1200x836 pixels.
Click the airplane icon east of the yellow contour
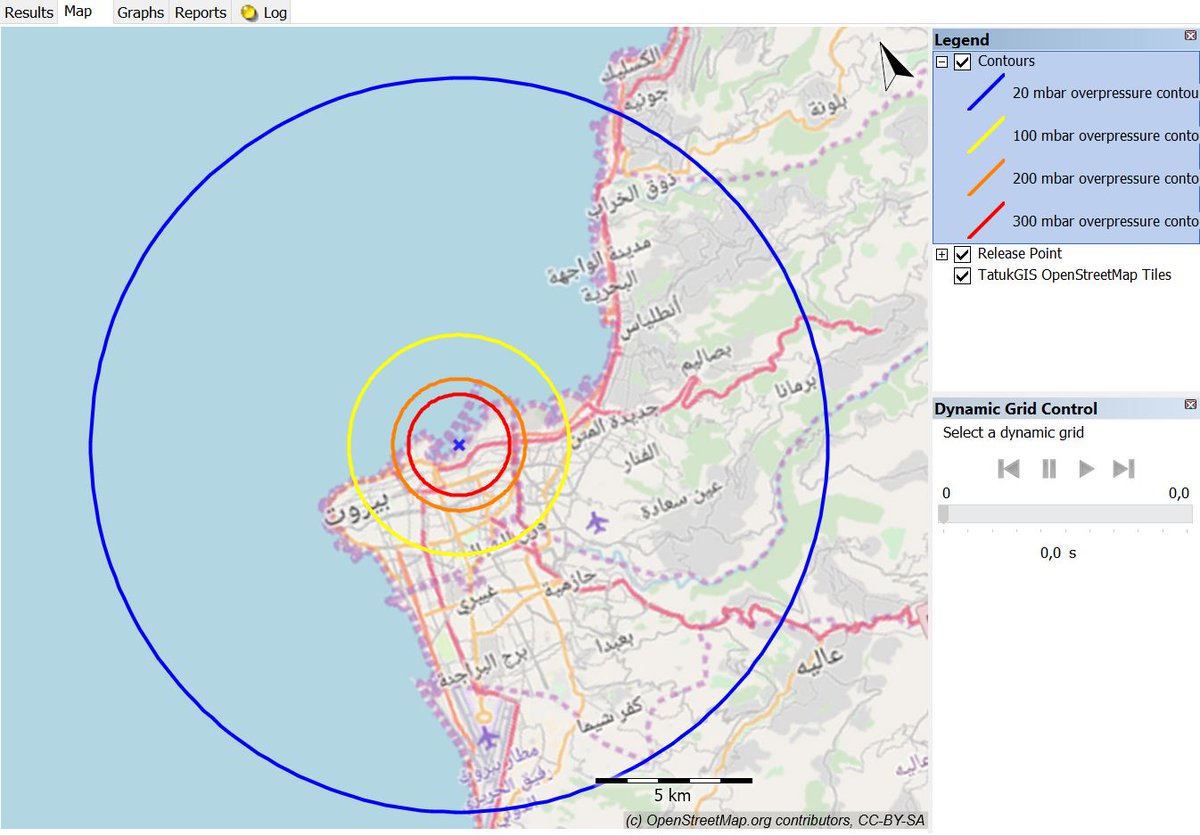[597, 521]
